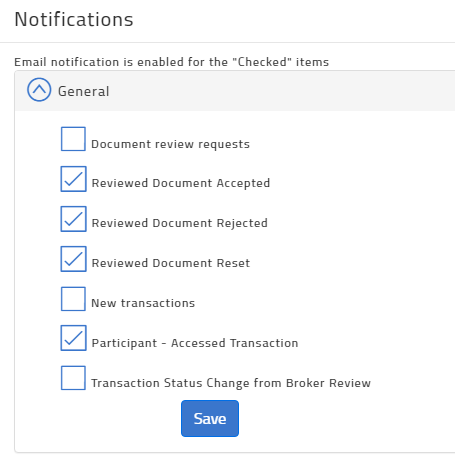Image resolution: width=455 pixels, height=458 pixels.
Task: Click the General section title text
Action: (84, 91)
